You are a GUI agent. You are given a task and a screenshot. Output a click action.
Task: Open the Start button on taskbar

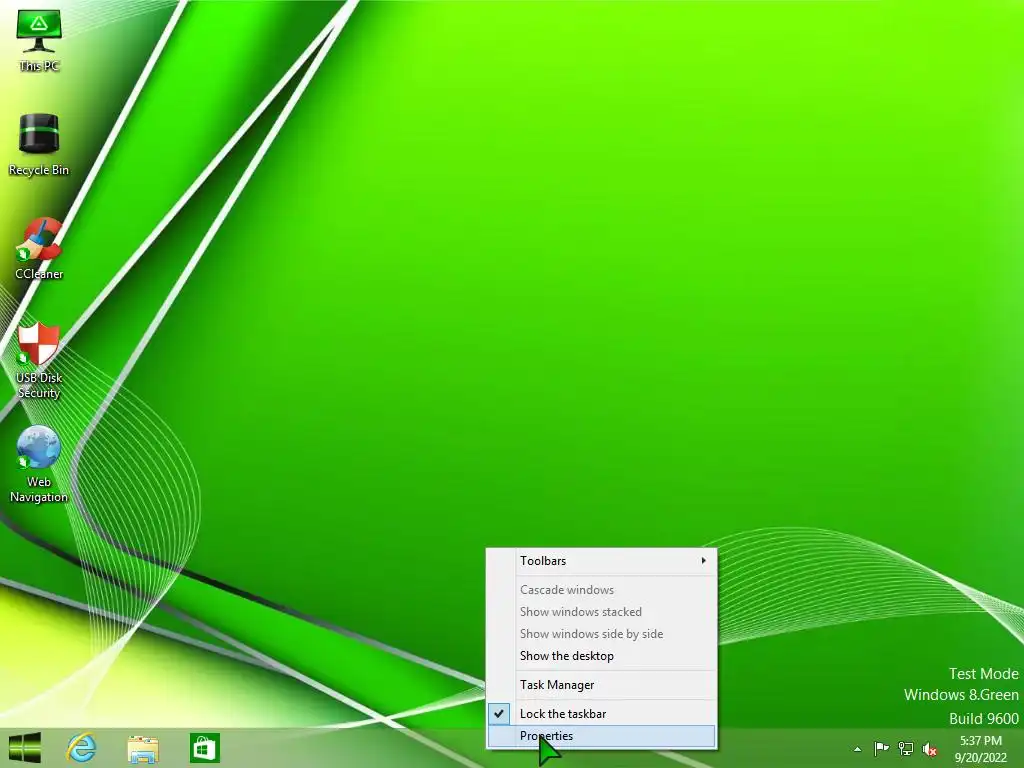[25, 748]
